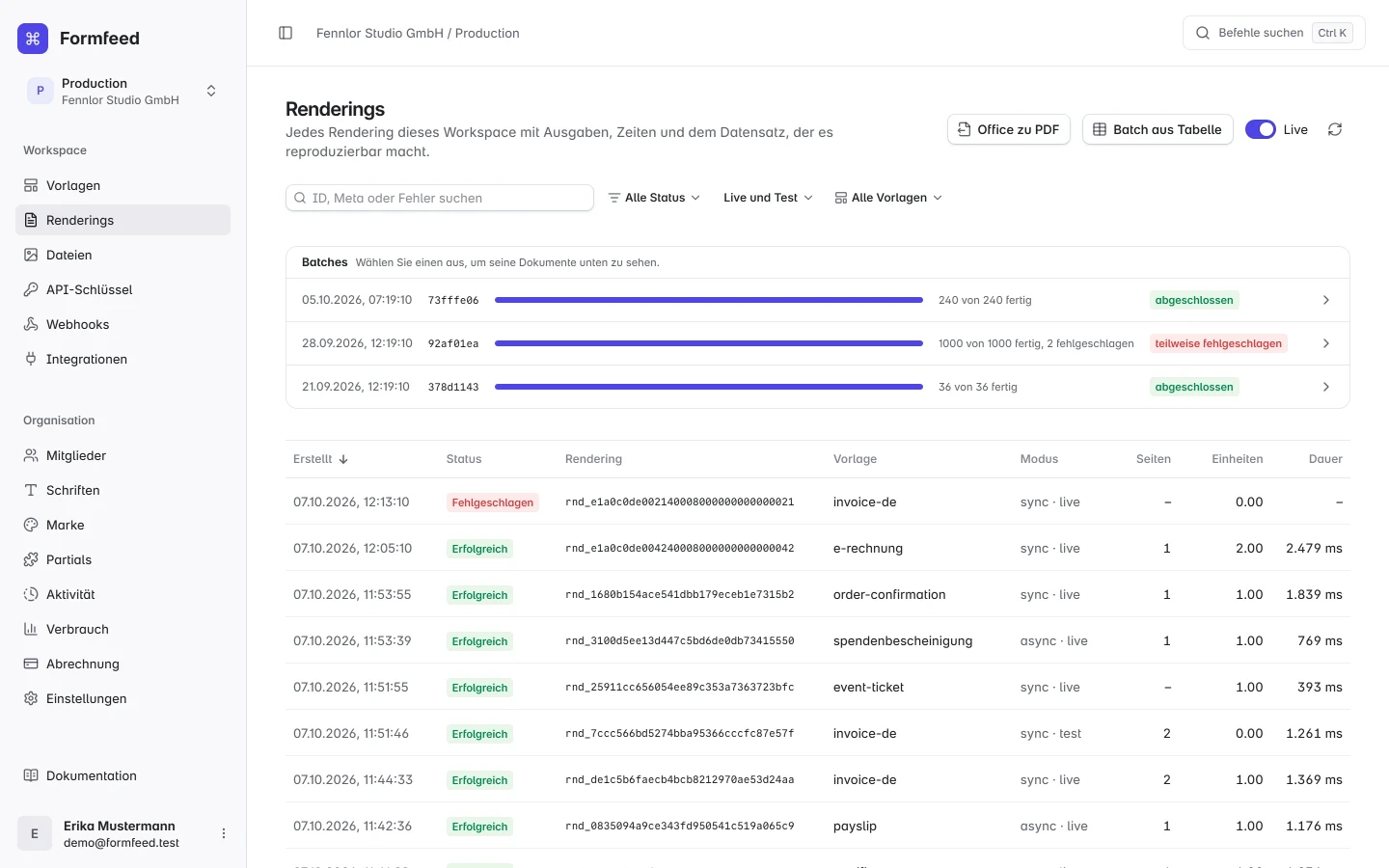Open the Befehle suchen command search
The height and width of the screenshot is (868, 1389).
[1273, 33]
